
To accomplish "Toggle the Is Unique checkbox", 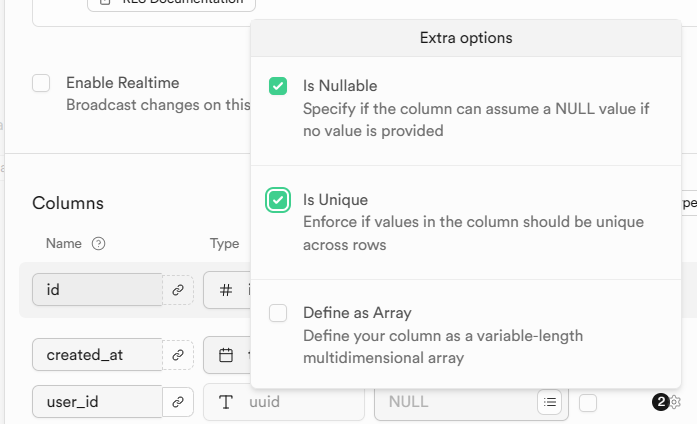I will 278,200.
